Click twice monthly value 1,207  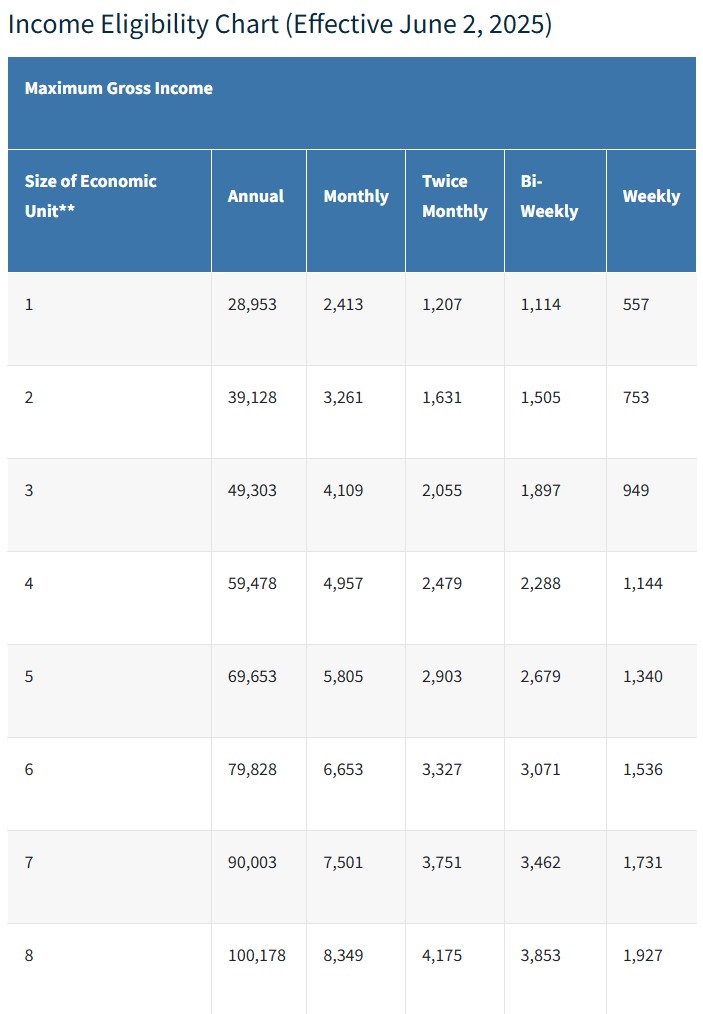[442, 304]
